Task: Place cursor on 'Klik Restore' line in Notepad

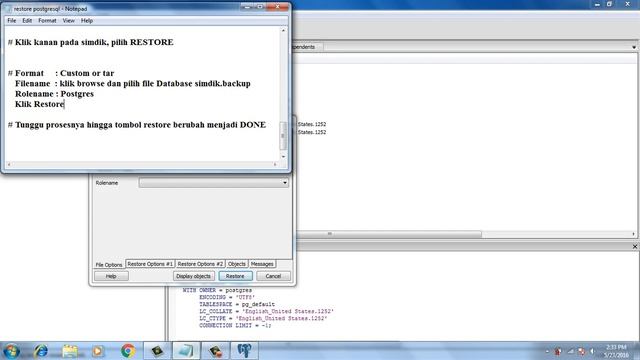Action: [40, 104]
